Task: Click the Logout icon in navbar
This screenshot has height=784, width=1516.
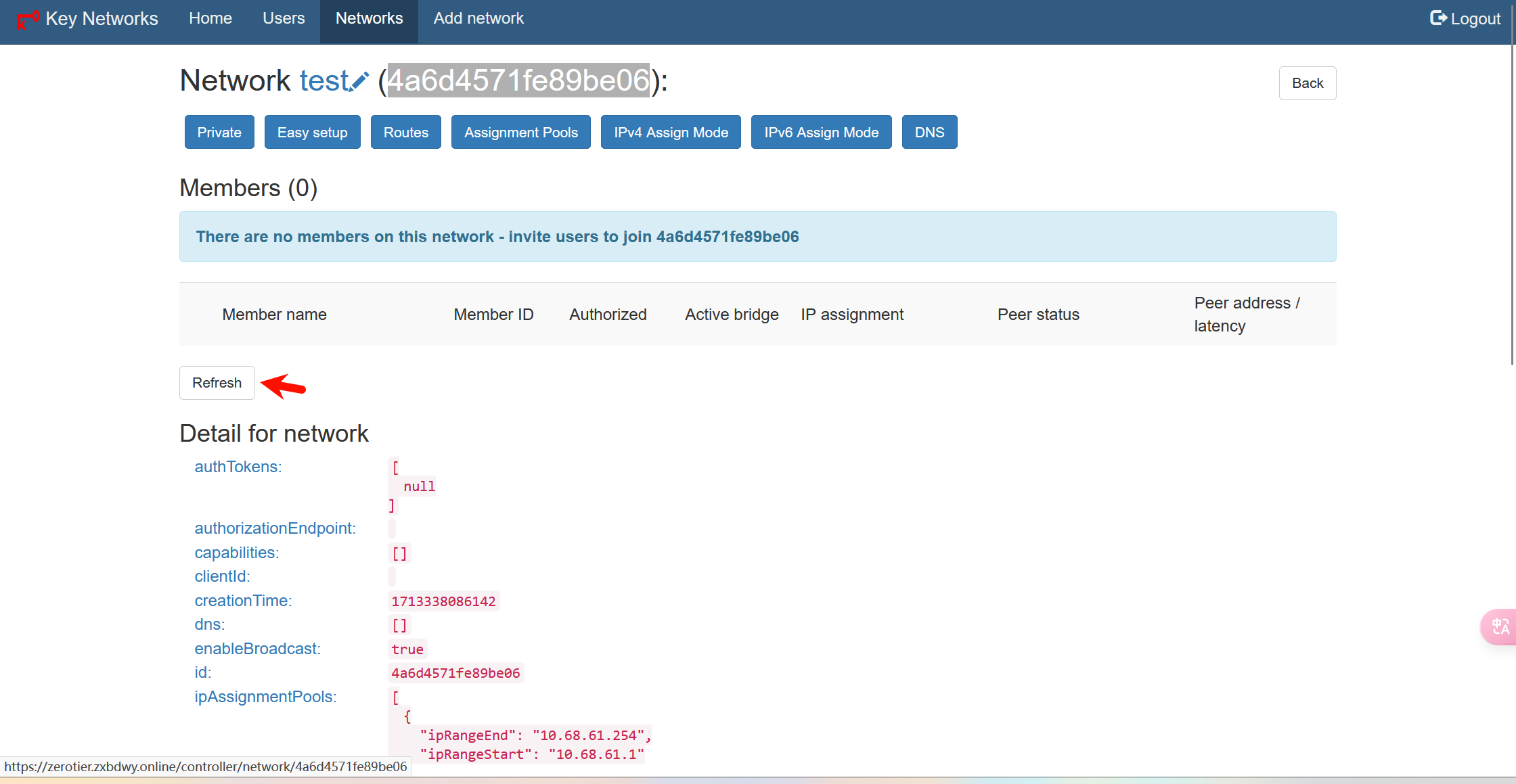Action: (x=1438, y=18)
